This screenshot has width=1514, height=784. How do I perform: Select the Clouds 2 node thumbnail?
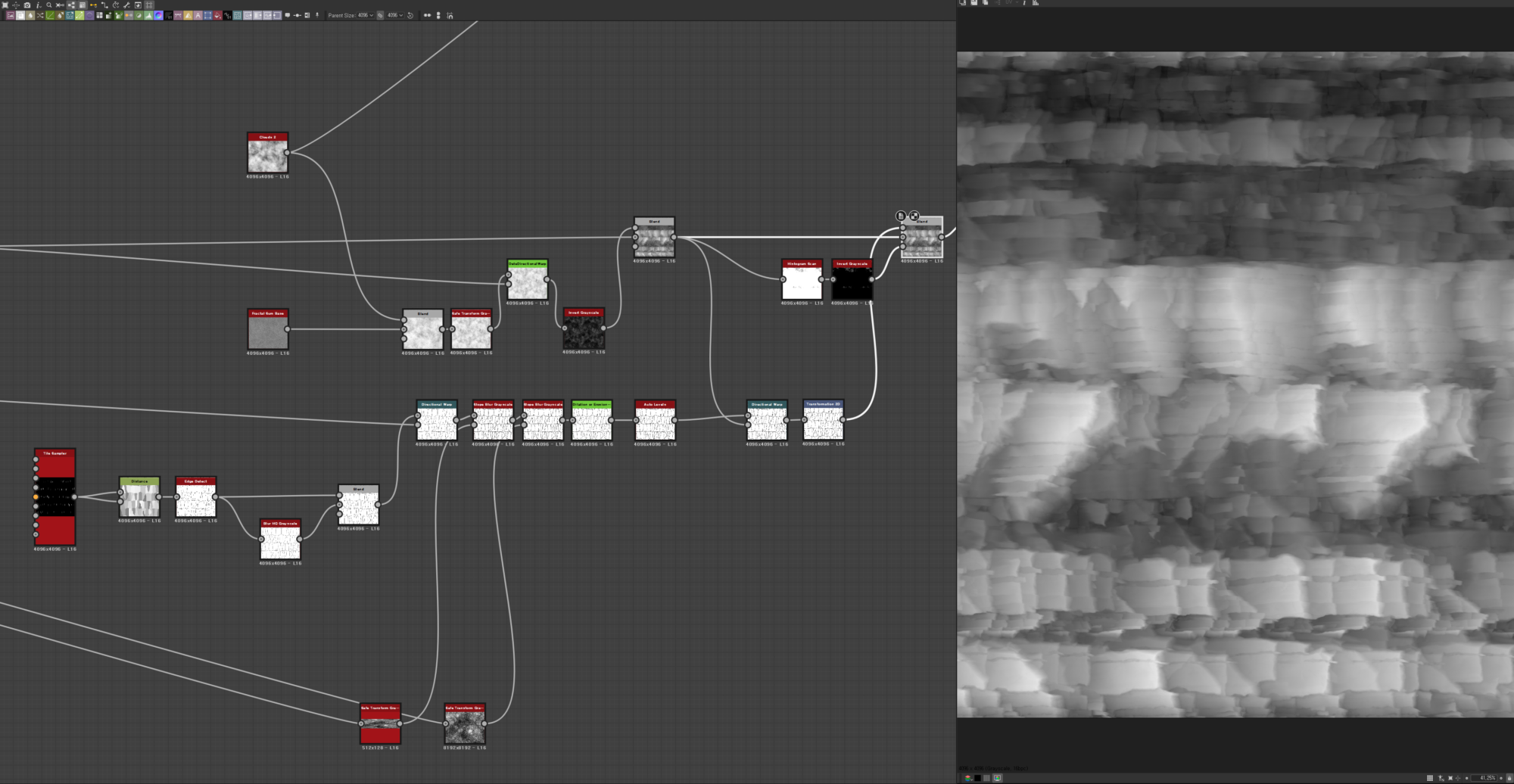[267, 156]
